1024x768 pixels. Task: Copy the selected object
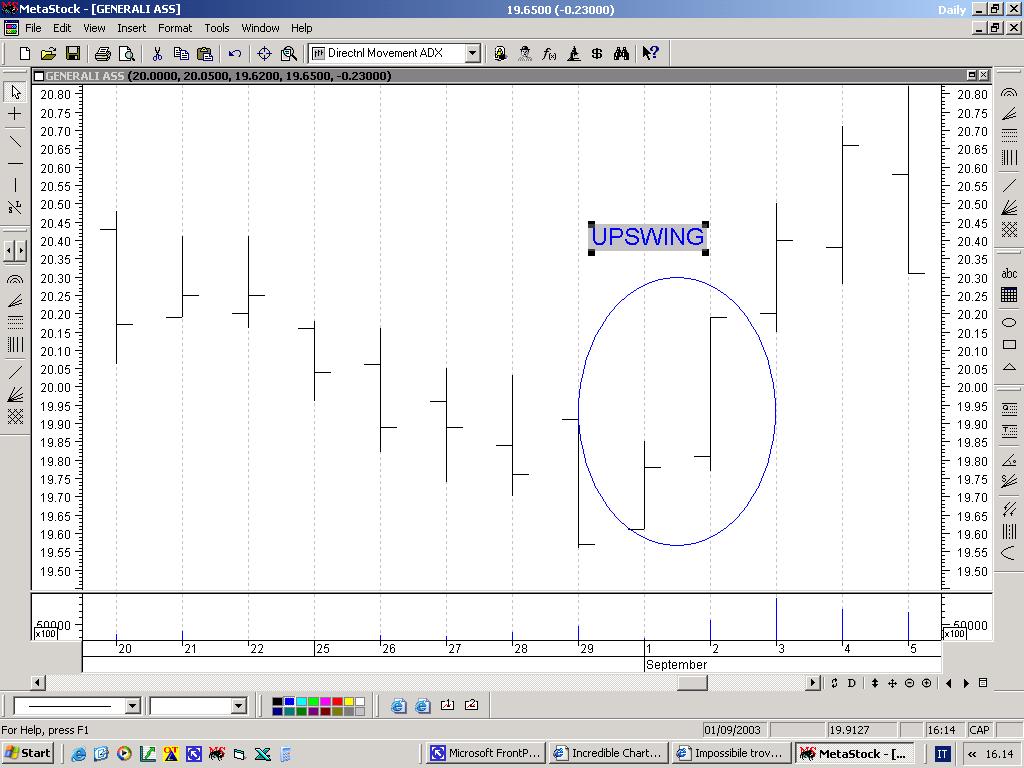coord(181,54)
